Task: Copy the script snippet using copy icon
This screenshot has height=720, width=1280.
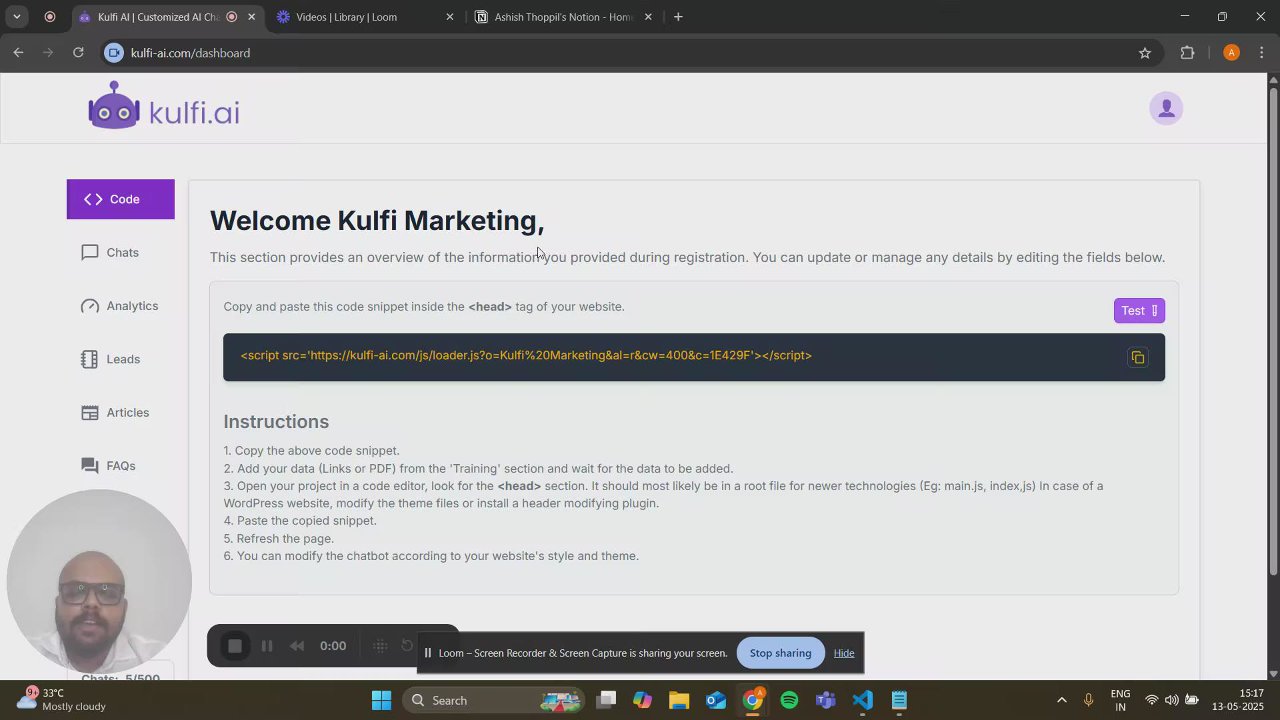Action: click(1138, 358)
